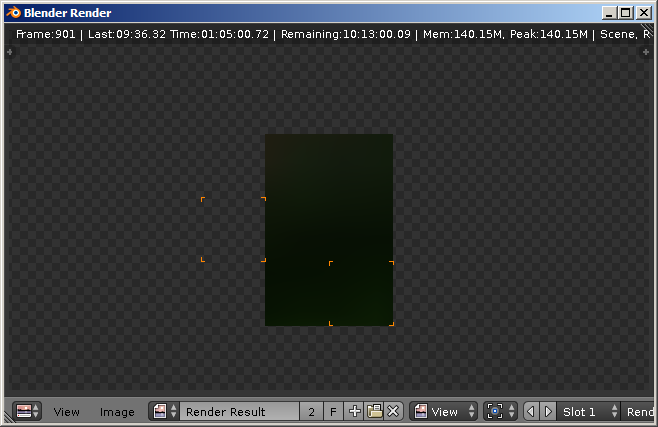Go to the next render slot
This screenshot has width=658, height=427.
(x=548, y=411)
